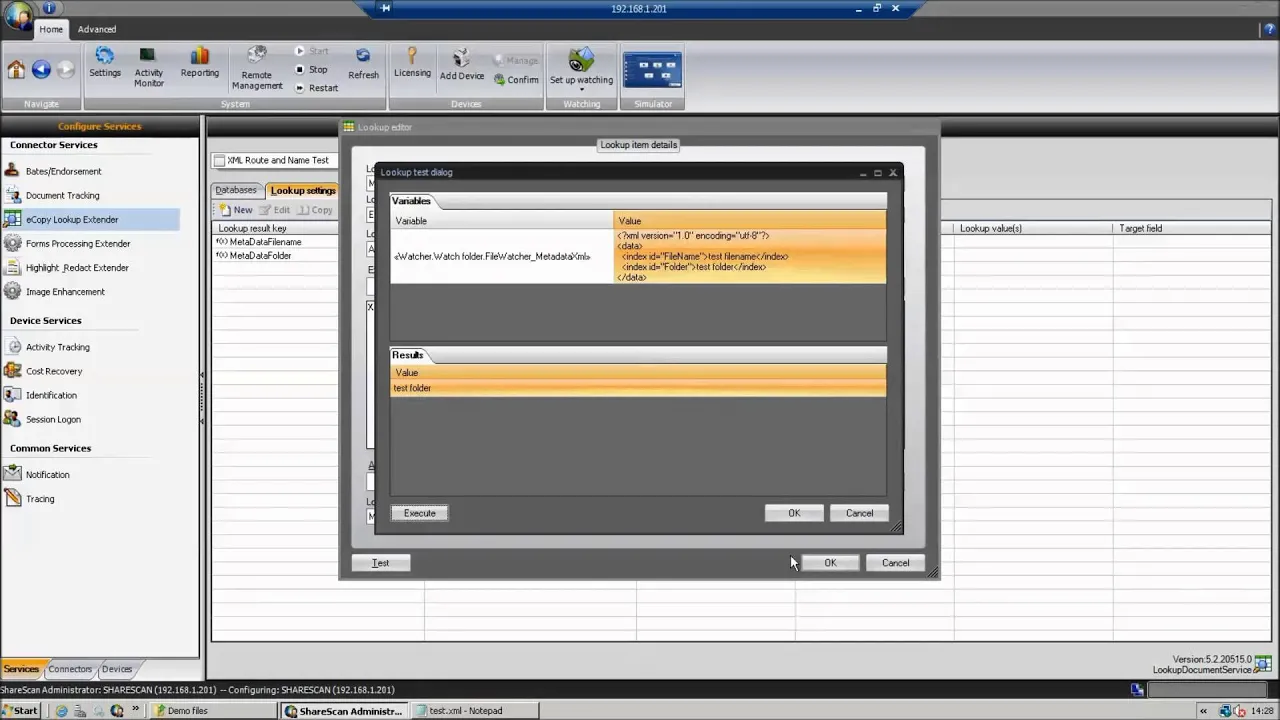The height and width of the screenshot is (720, 1280).
Task: Click Cancel in Lookup editor window
Action: 895,563
